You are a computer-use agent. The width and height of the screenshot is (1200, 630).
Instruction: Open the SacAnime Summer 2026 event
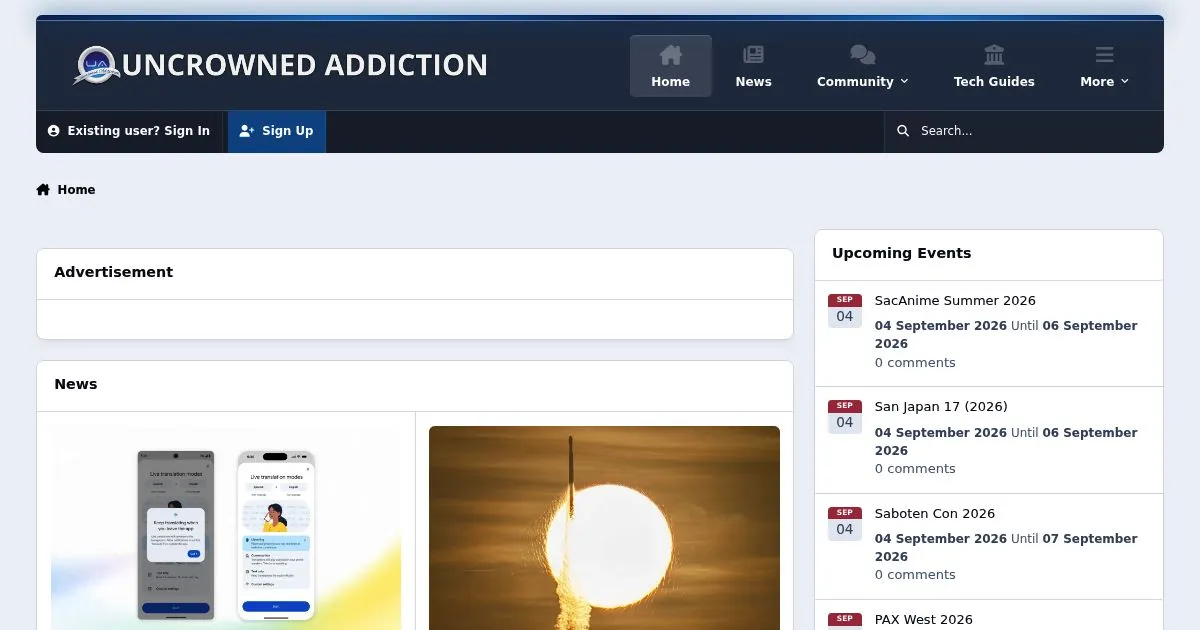click(x=955, y=301)
